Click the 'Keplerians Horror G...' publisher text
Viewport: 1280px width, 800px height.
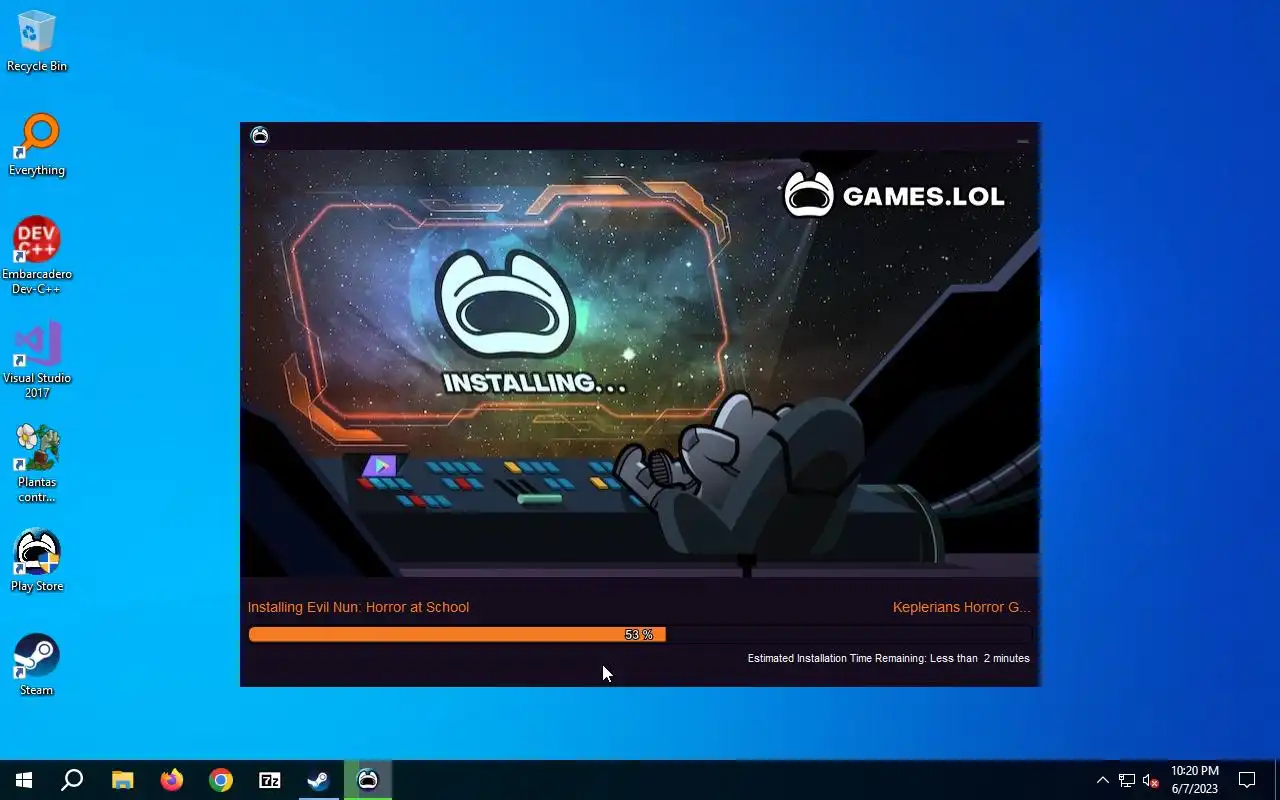coord(961,607)
